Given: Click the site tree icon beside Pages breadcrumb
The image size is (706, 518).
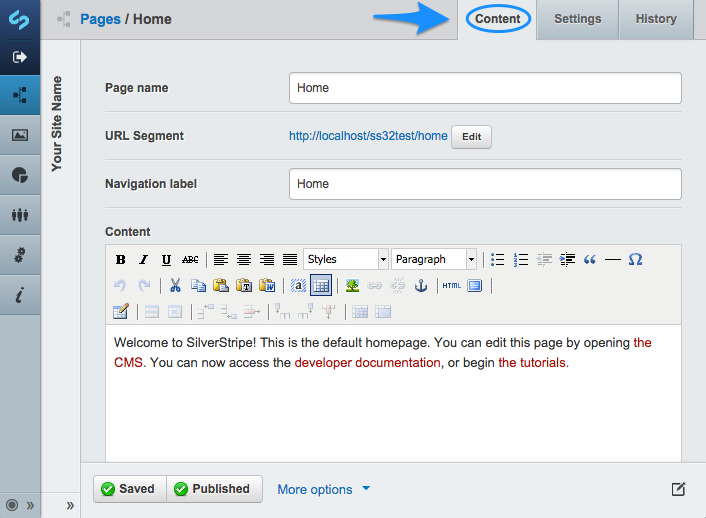Looking at the screenshot, I should tap(63, 19).
